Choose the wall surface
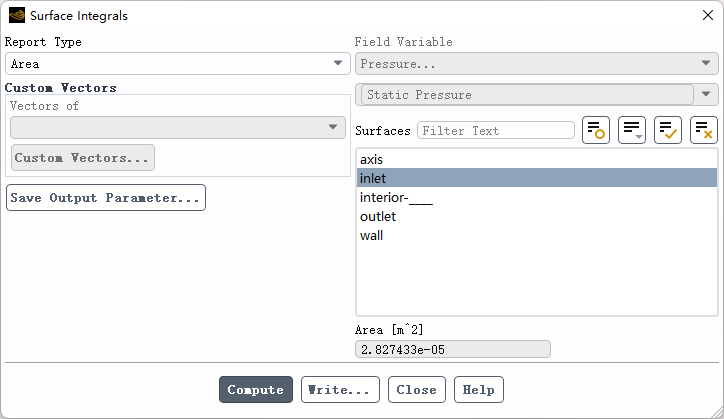Viewport: 724px width, 419px height. [x=372, y=235]
